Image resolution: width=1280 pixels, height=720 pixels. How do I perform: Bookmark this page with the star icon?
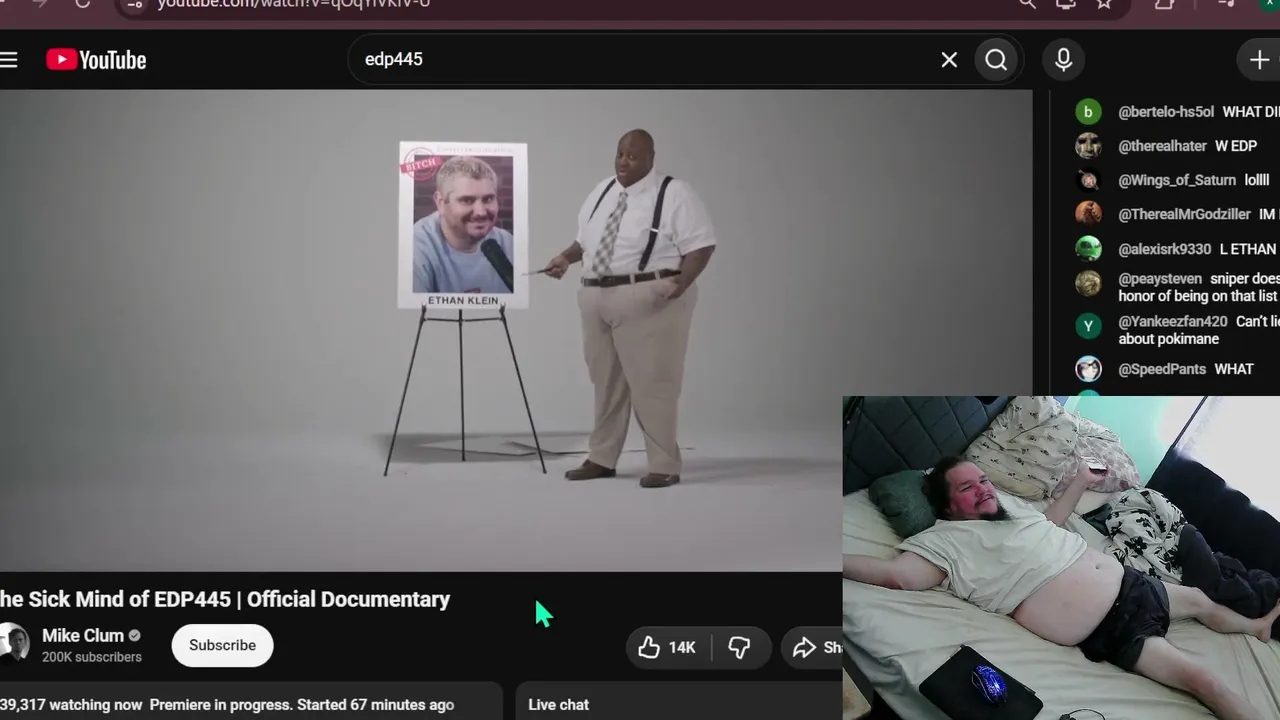1104,4
